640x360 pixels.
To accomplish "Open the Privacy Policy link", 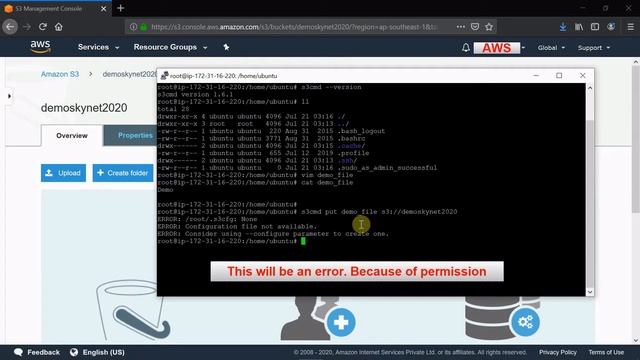I will tap(558, 352).
